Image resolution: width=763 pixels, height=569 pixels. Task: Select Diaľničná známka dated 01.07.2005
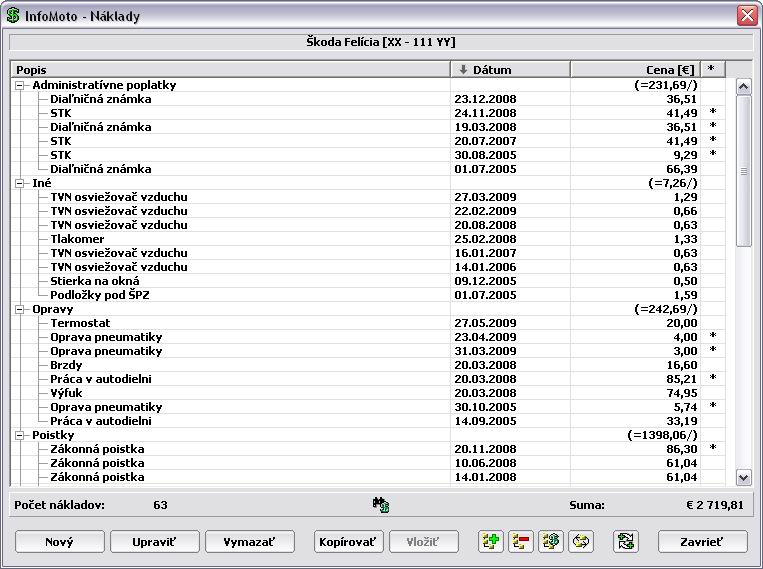(x=368, y=169)
